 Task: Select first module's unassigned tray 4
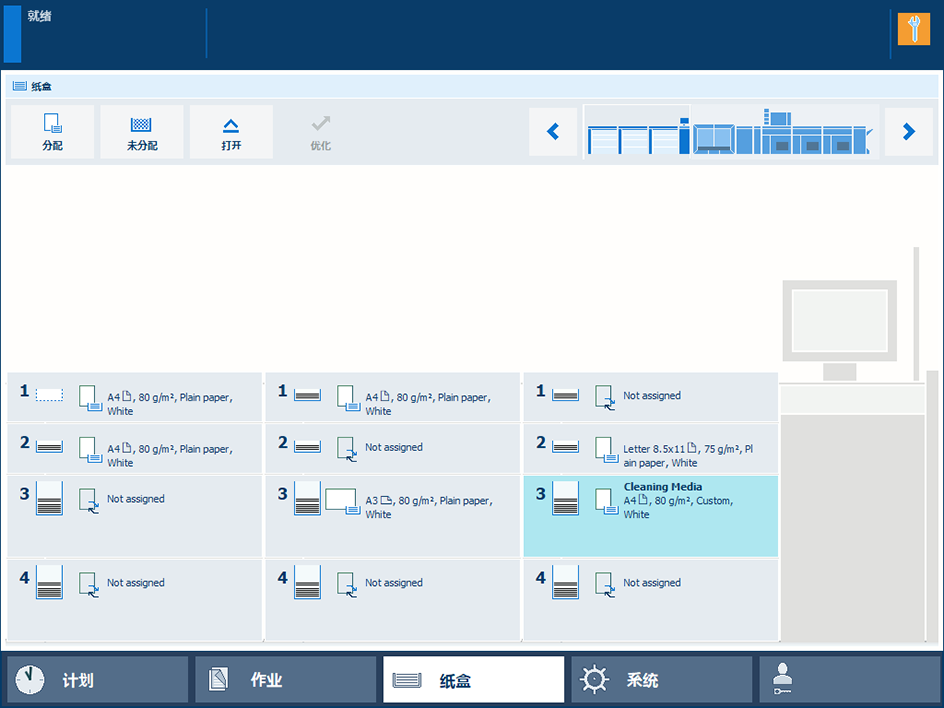pos(134,599)
